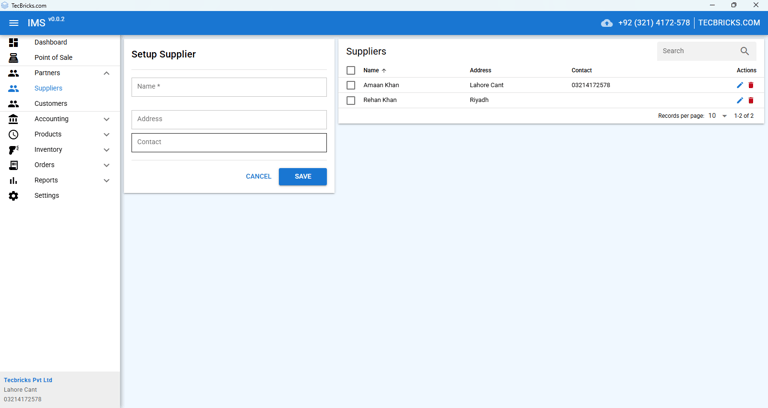Click the Dashboard grid icon
This screenshot has width=768, height=408.
[14, 43]
